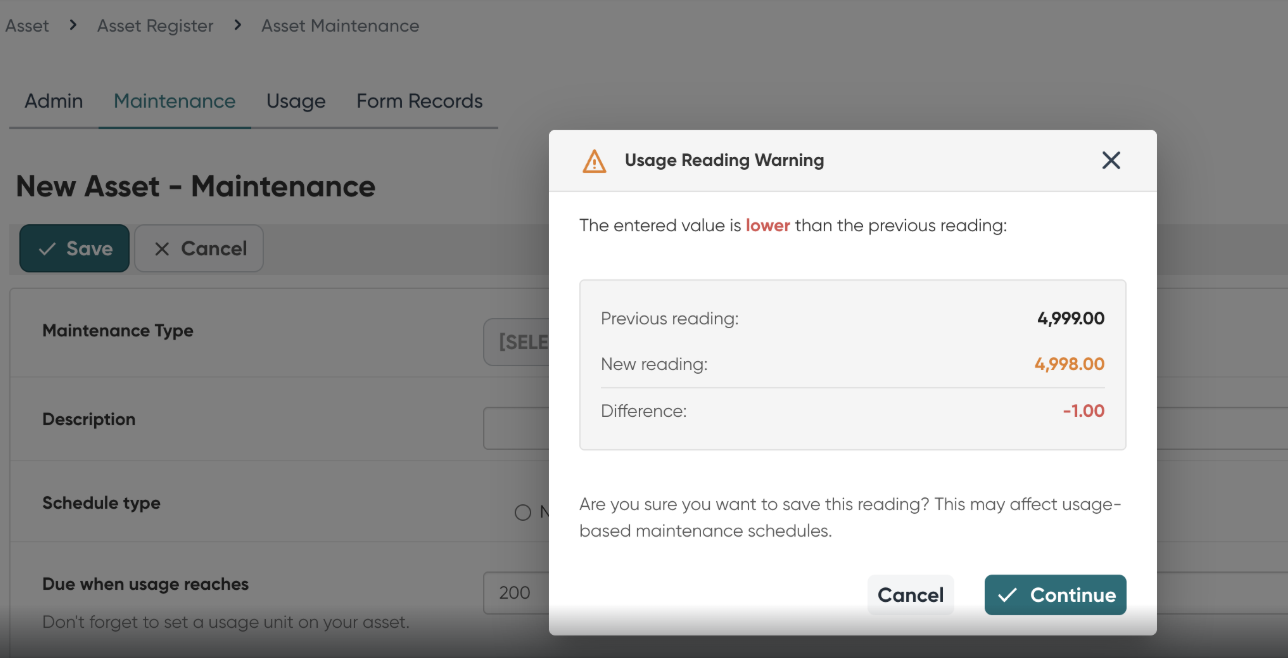Click the Due when usage reaches field
The width and height of the screenshot is (1288, 658).
516,593
